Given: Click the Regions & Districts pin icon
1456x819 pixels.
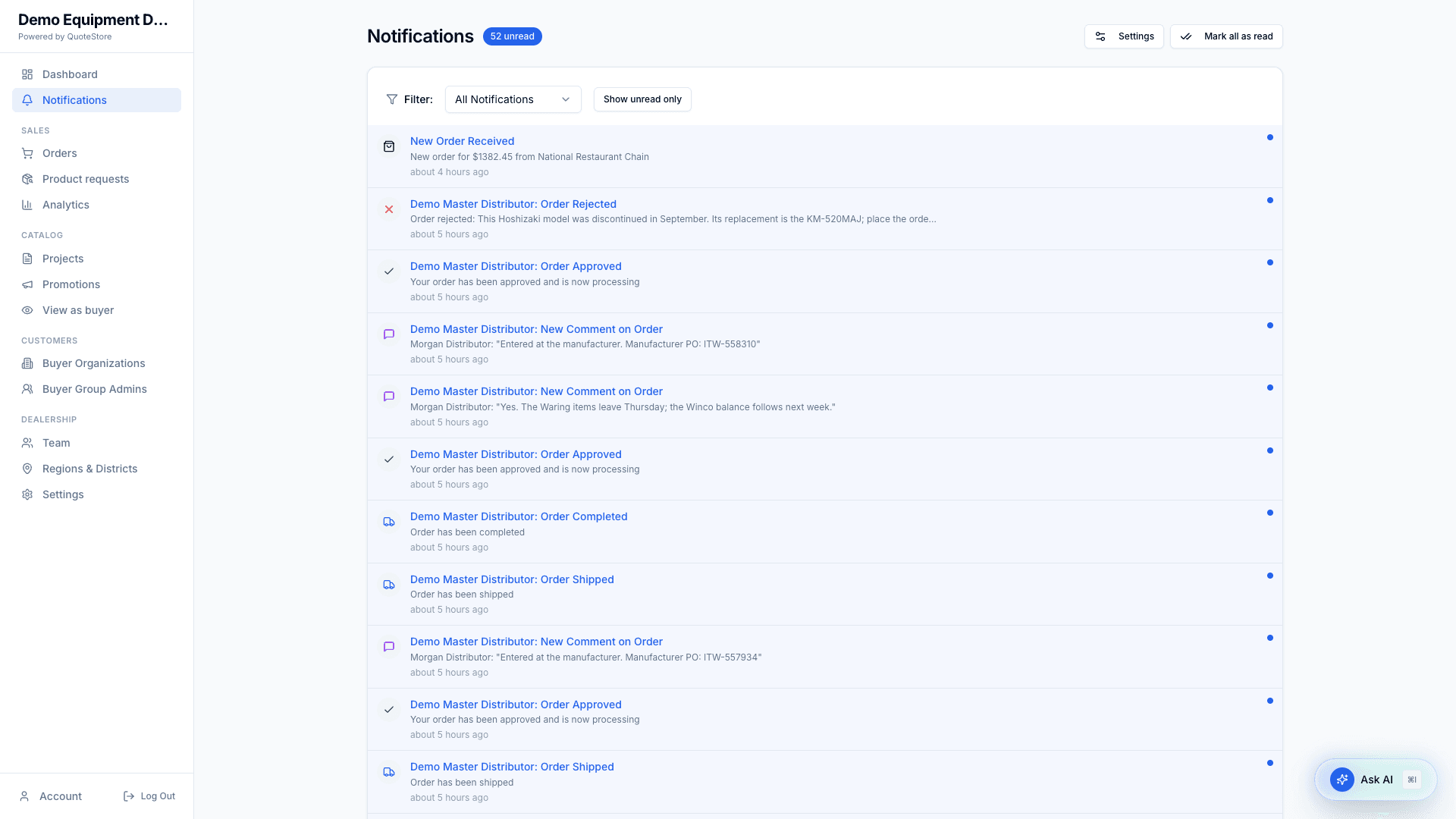Looking at the screenshot, I should [x=27, y=469].
